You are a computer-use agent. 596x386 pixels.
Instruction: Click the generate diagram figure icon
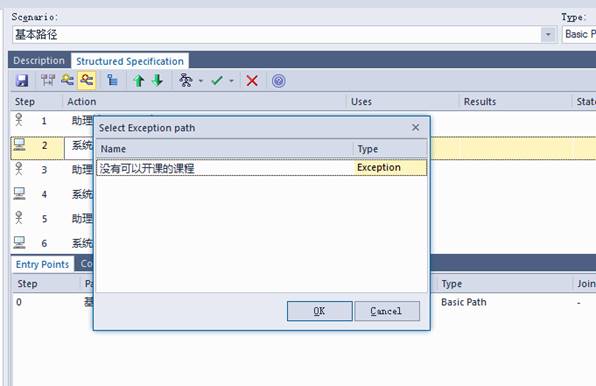(x=186, y=80)
